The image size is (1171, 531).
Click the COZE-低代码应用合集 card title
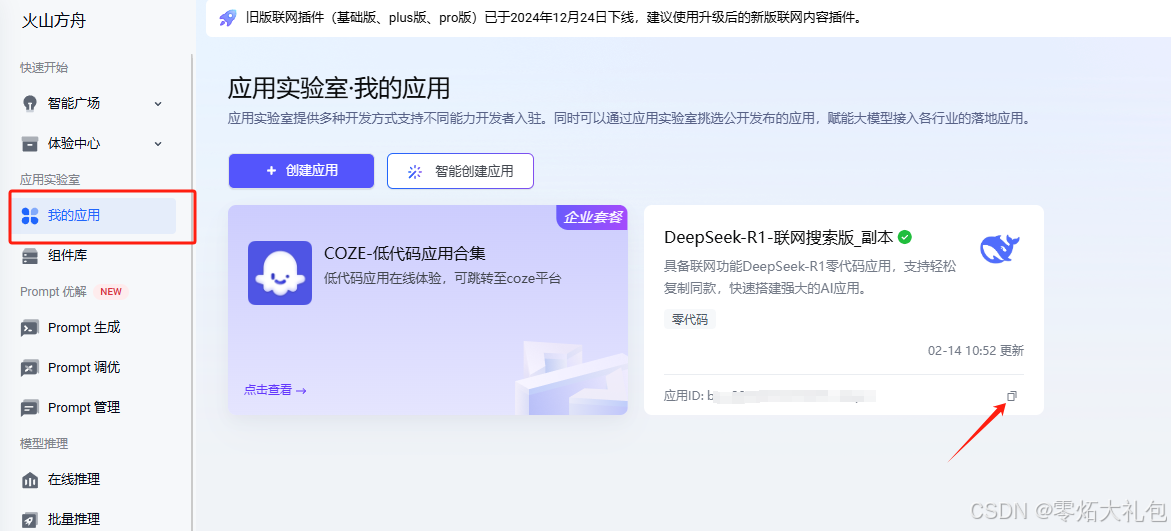[x=405, y=253]
